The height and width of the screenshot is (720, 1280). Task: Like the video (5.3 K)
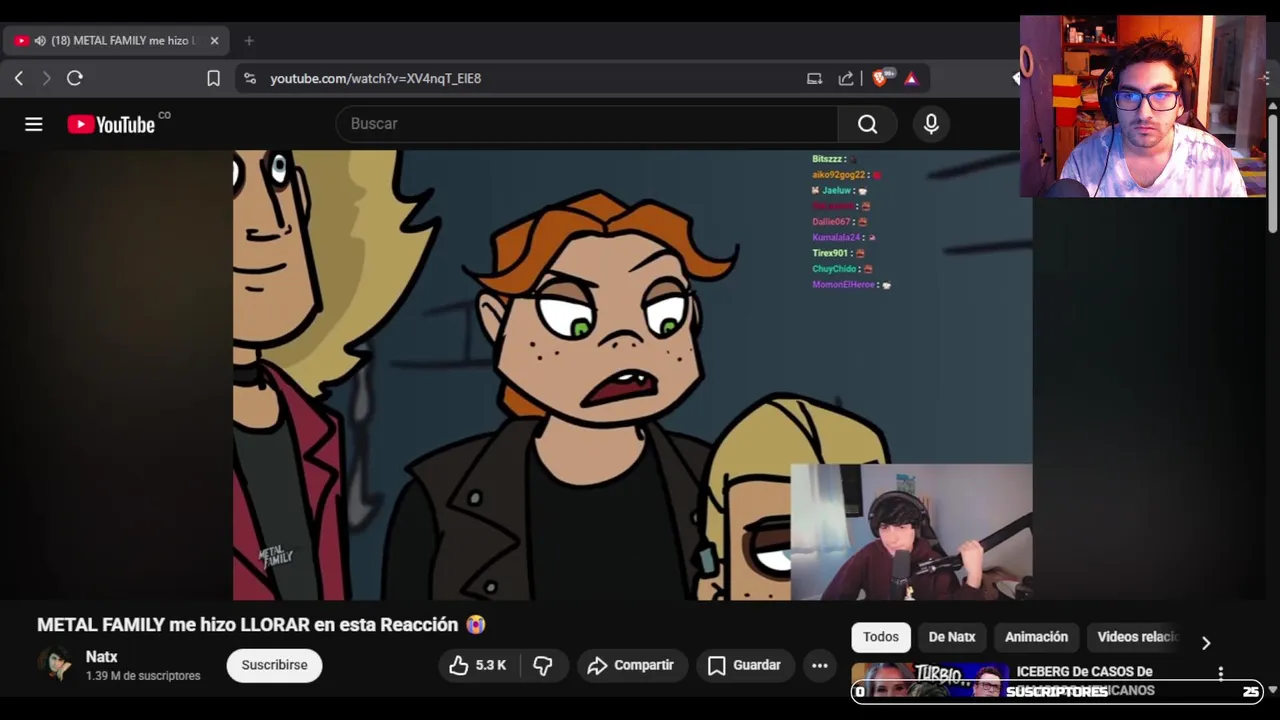pos(478,665)
